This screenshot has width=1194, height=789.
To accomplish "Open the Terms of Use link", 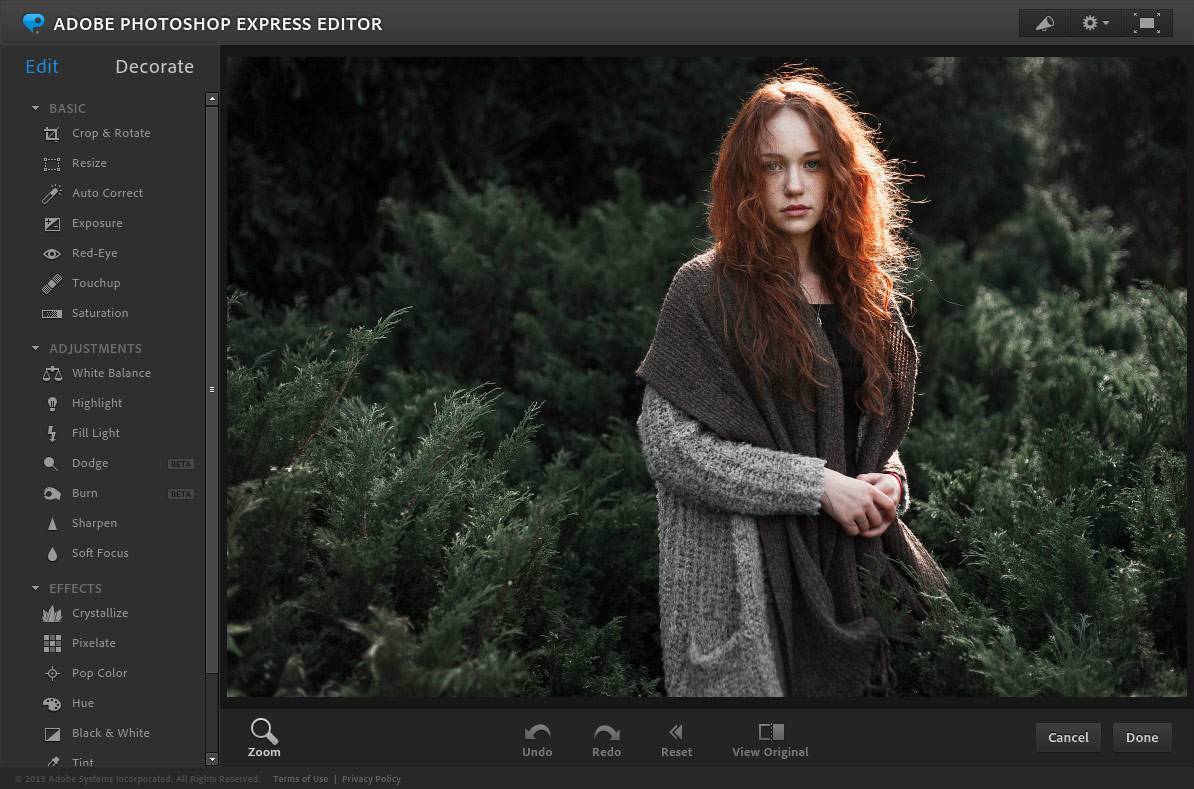I will point(301,779).
